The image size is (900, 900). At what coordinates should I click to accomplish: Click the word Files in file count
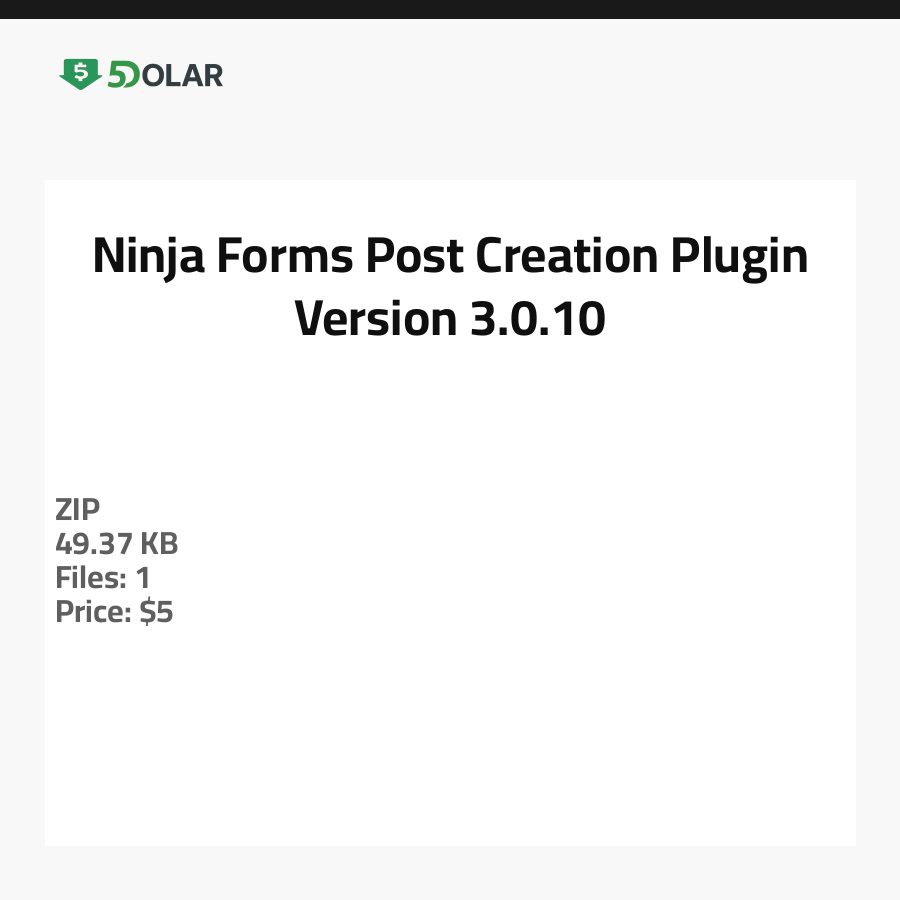pos(90,578)
